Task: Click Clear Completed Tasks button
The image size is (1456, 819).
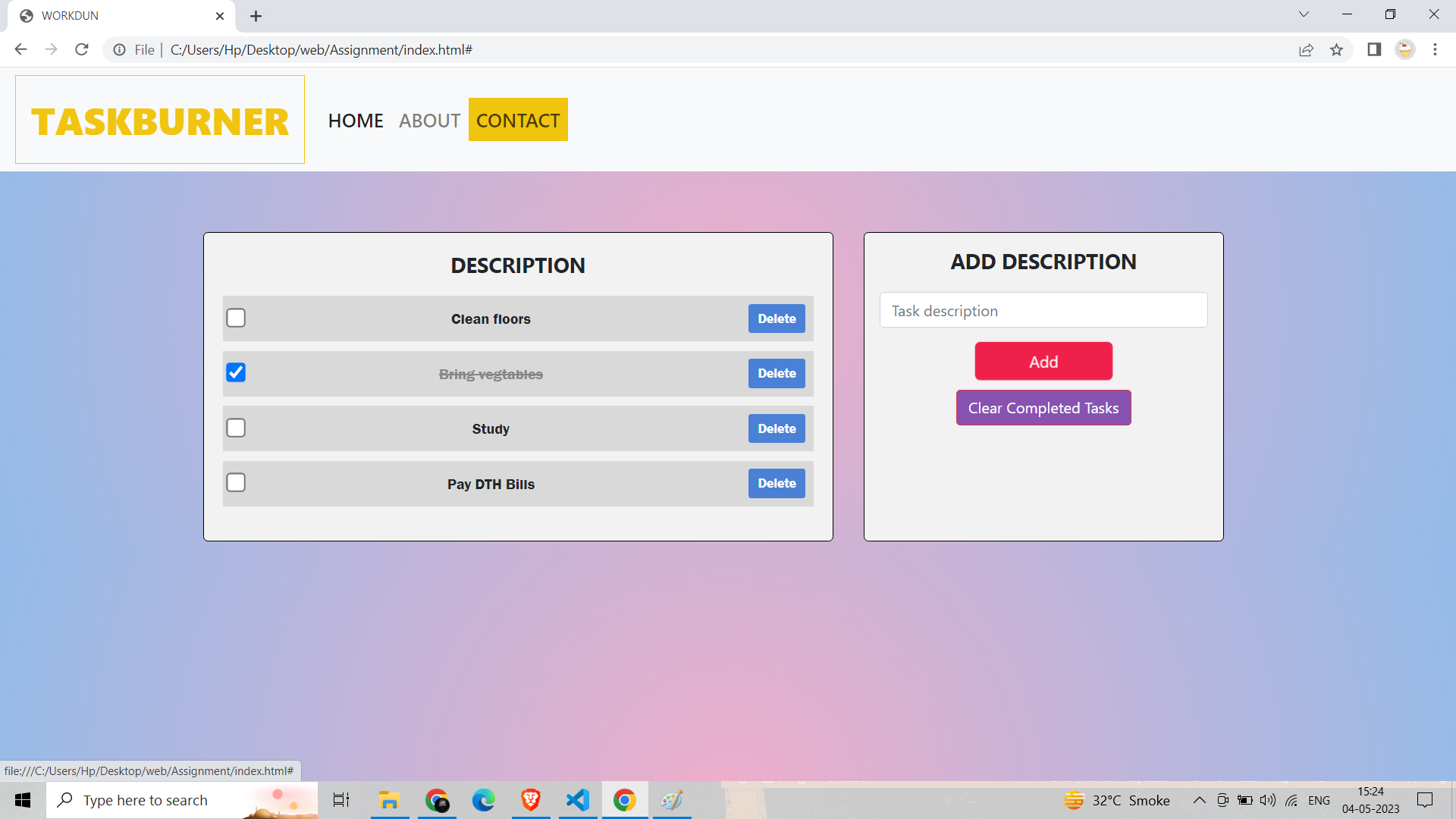Action: tap(1043, 408)
